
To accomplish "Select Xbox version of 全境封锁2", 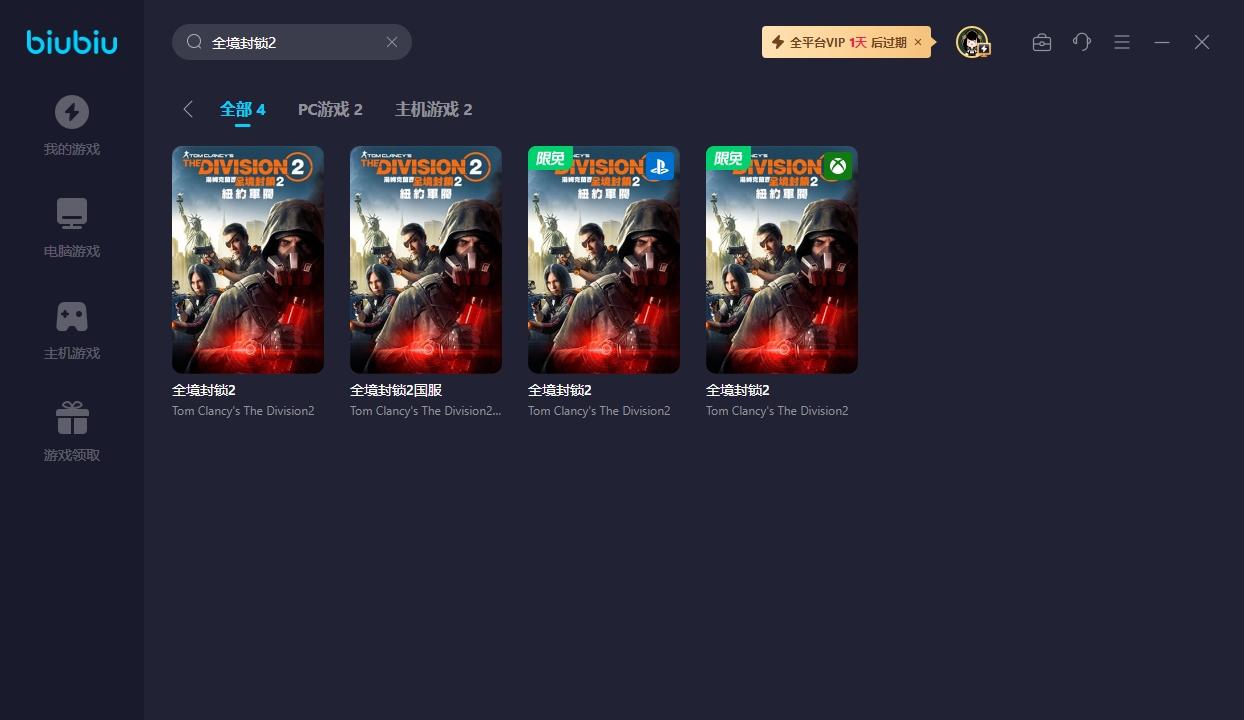I will point(782,260).
